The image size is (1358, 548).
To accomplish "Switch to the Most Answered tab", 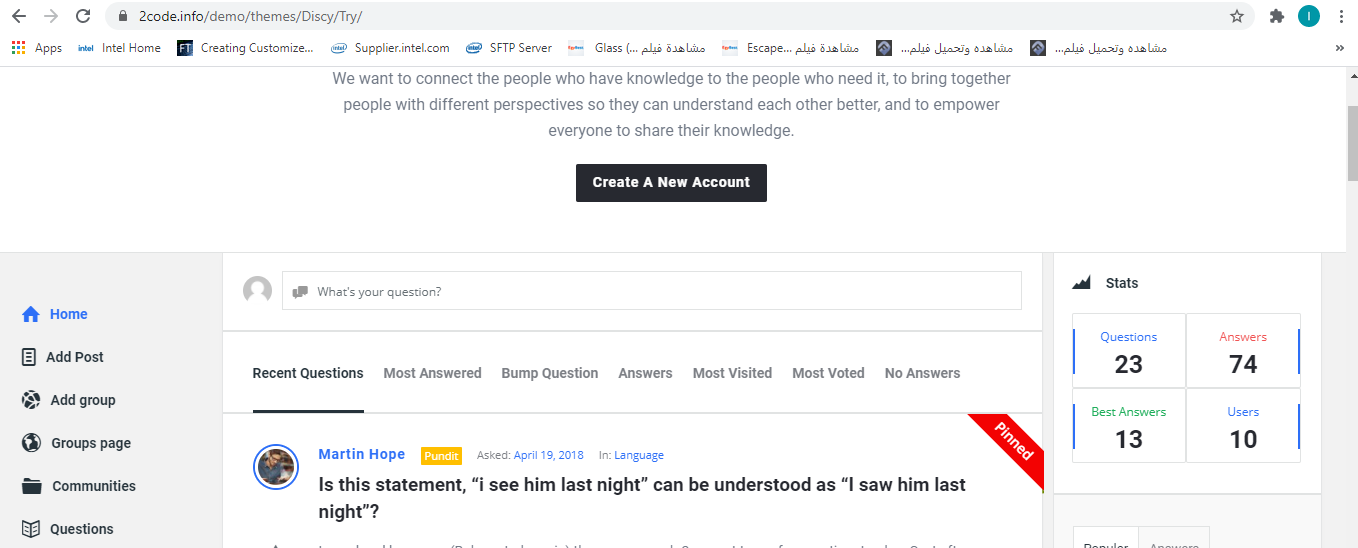I will click(432, 373).
